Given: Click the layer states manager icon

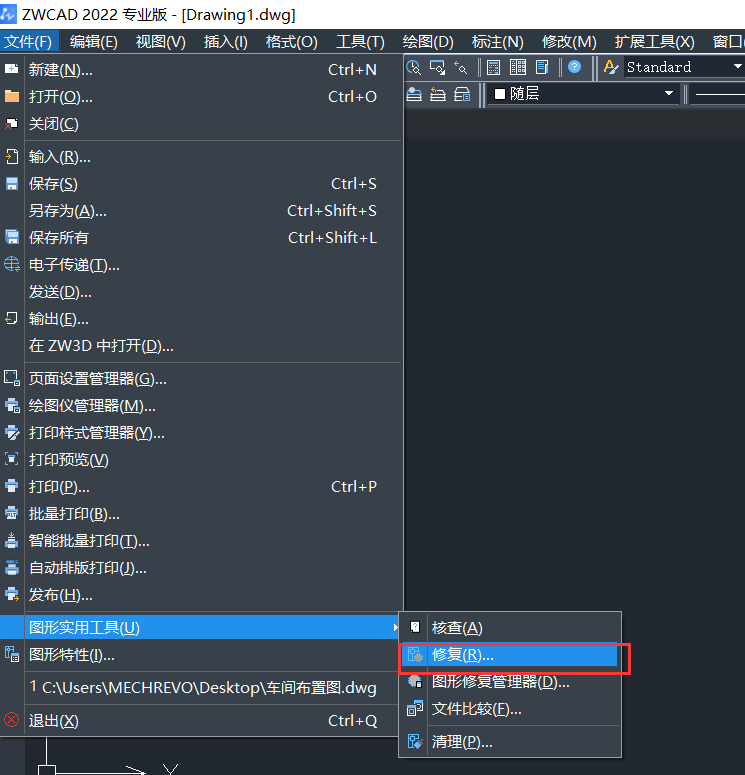Looking at the screenshot, I should pyautogui.click(x=462, y=94).
